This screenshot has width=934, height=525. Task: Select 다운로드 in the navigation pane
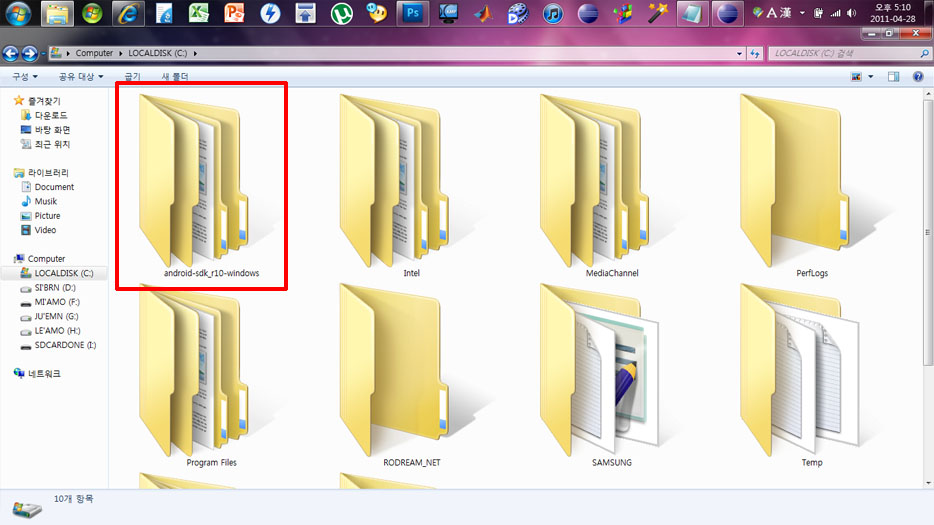coord(51,115)
